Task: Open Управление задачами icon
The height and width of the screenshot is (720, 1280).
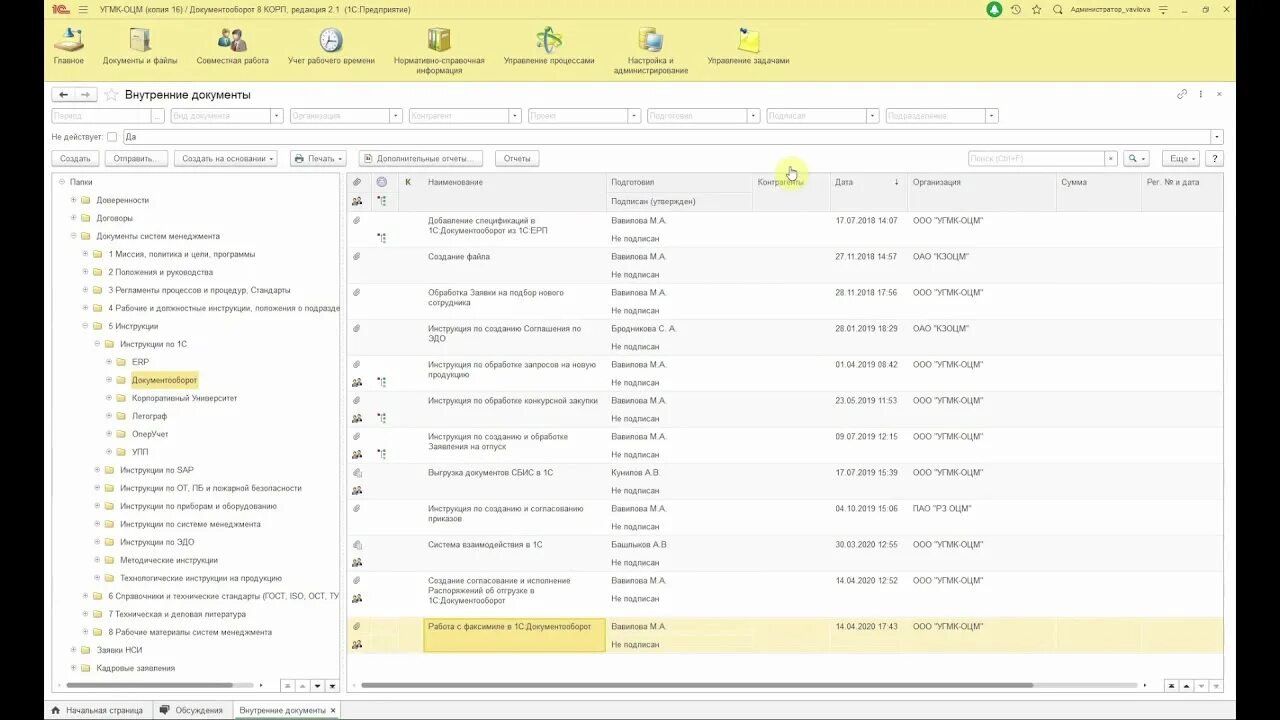Action: point(748,41)
